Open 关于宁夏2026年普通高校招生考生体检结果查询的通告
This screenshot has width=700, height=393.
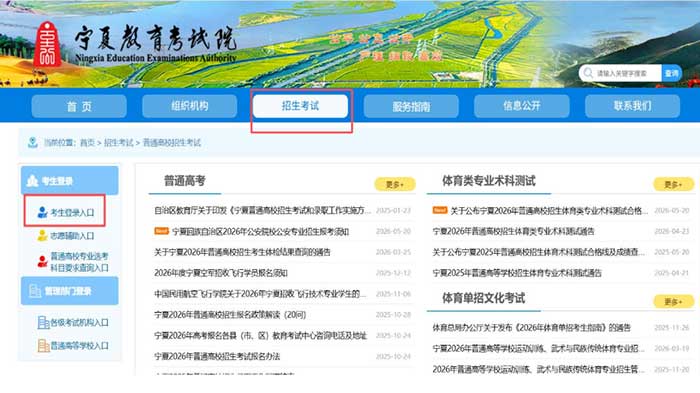click(x=242, y=252)
